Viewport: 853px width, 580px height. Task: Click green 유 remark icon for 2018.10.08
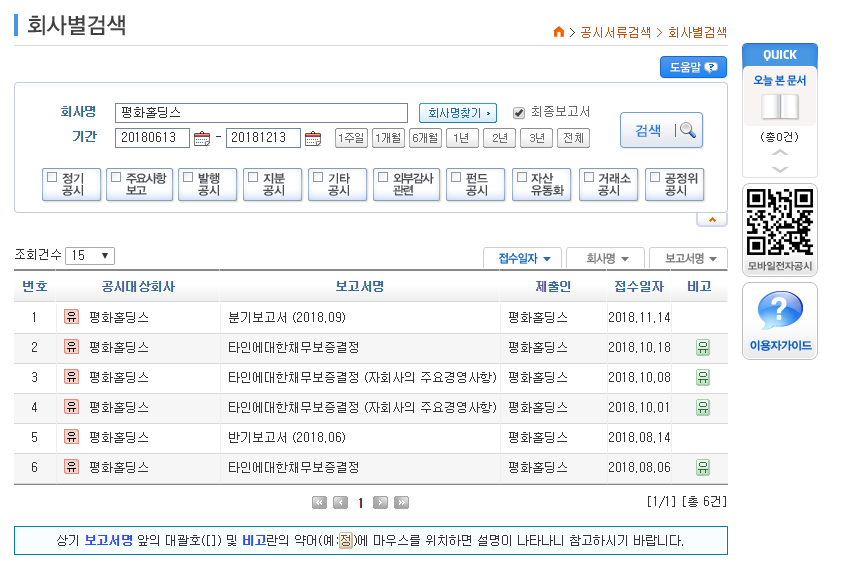pos(703,377)
